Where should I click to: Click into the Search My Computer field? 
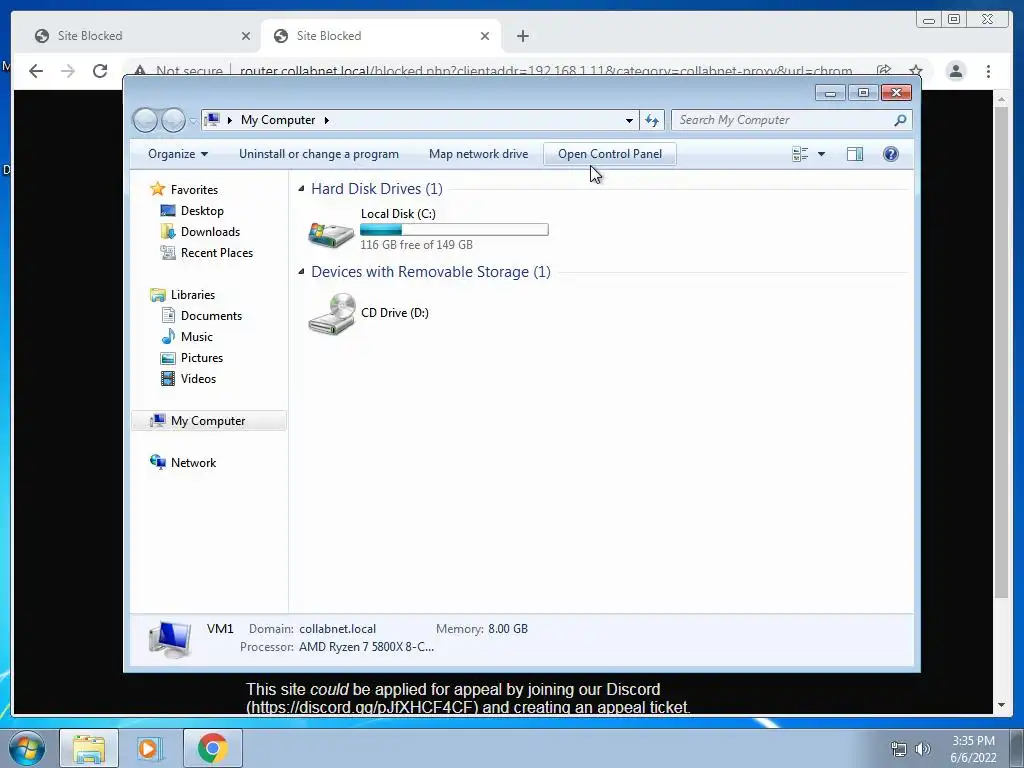pyautogui.click(x=784, y=120)
